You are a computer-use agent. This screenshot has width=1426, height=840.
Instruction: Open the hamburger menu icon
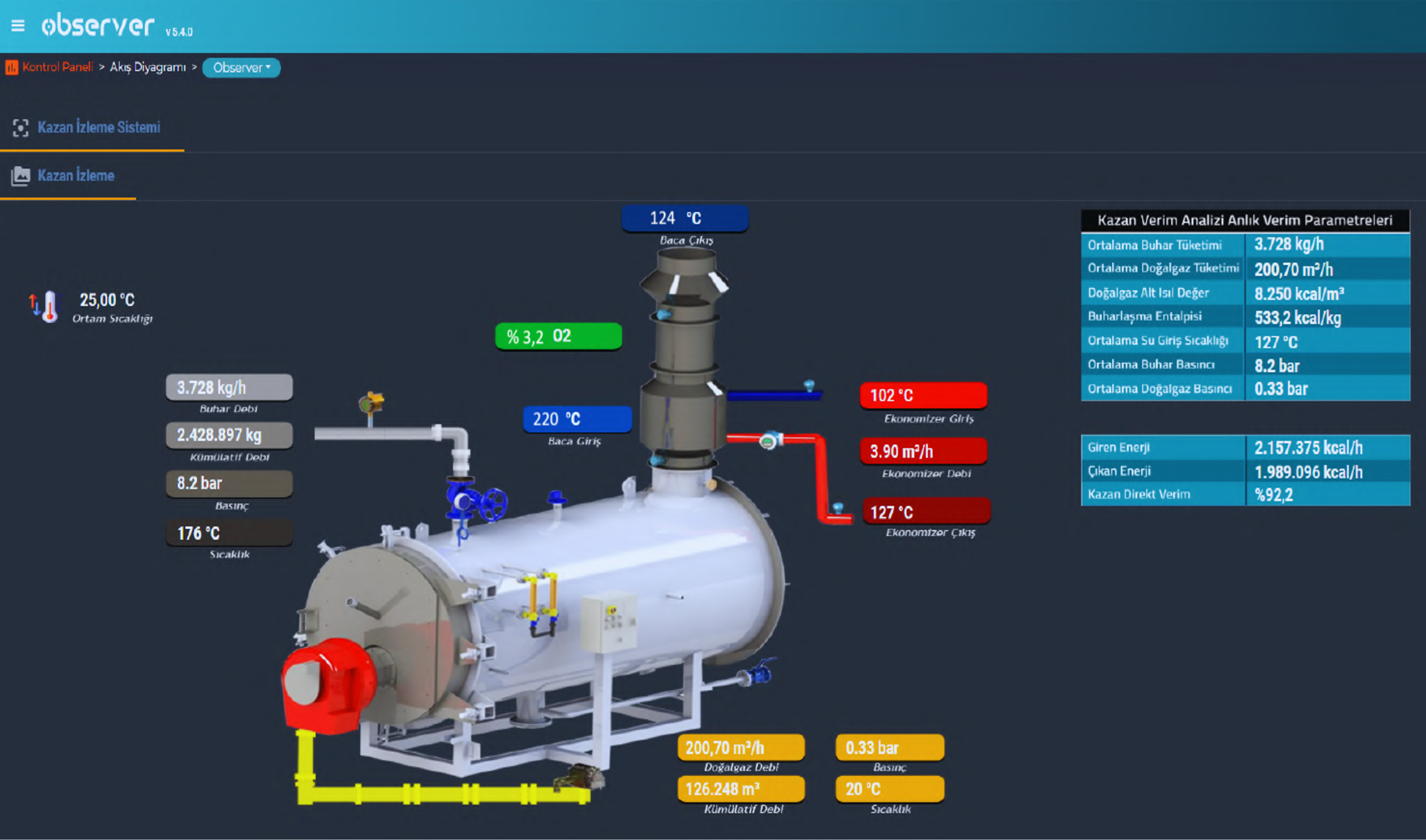[17, 25]
